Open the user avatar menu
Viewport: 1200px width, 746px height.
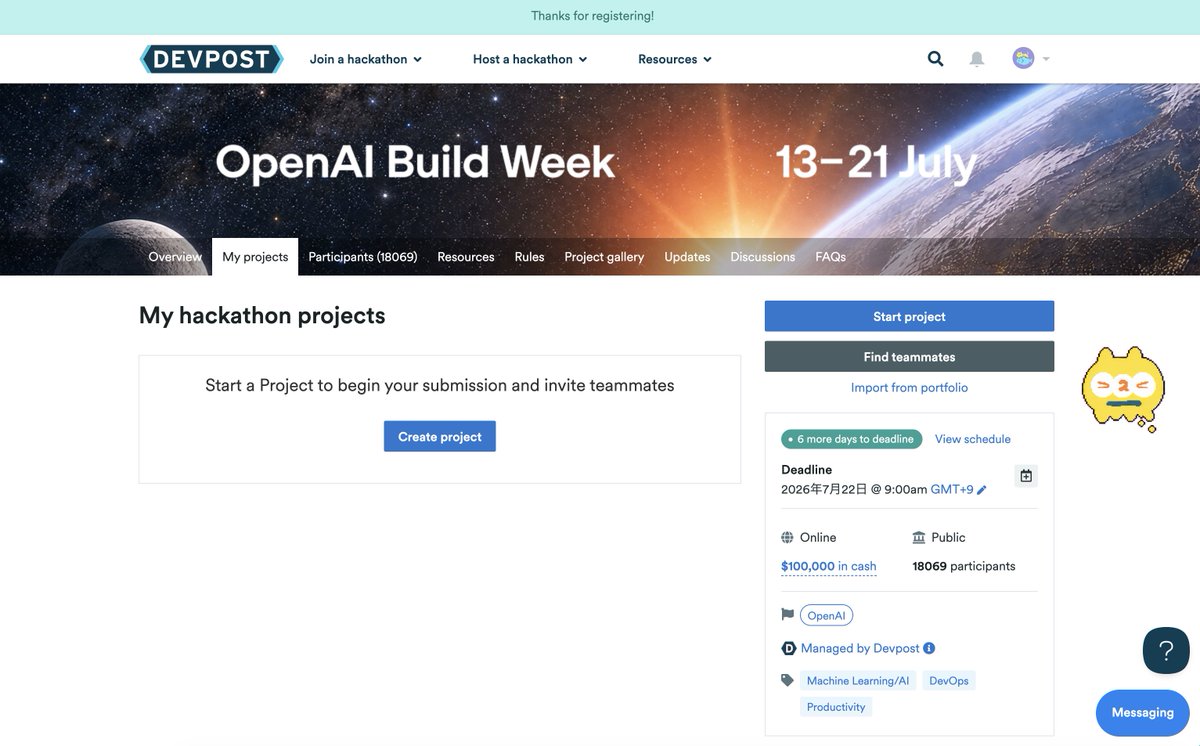coord(1023,58)
